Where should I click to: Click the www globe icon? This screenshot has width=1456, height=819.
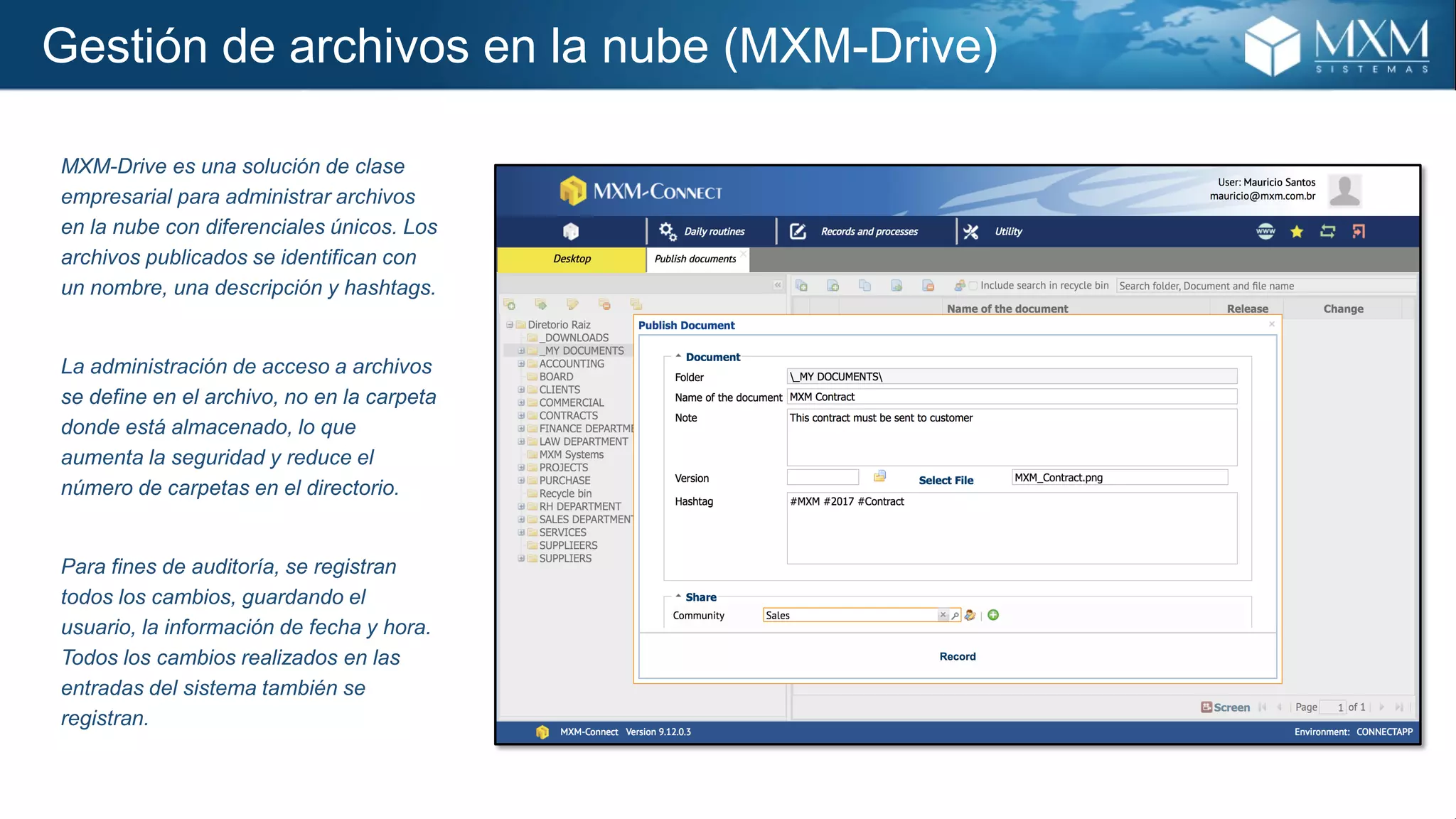(1265, 231)
